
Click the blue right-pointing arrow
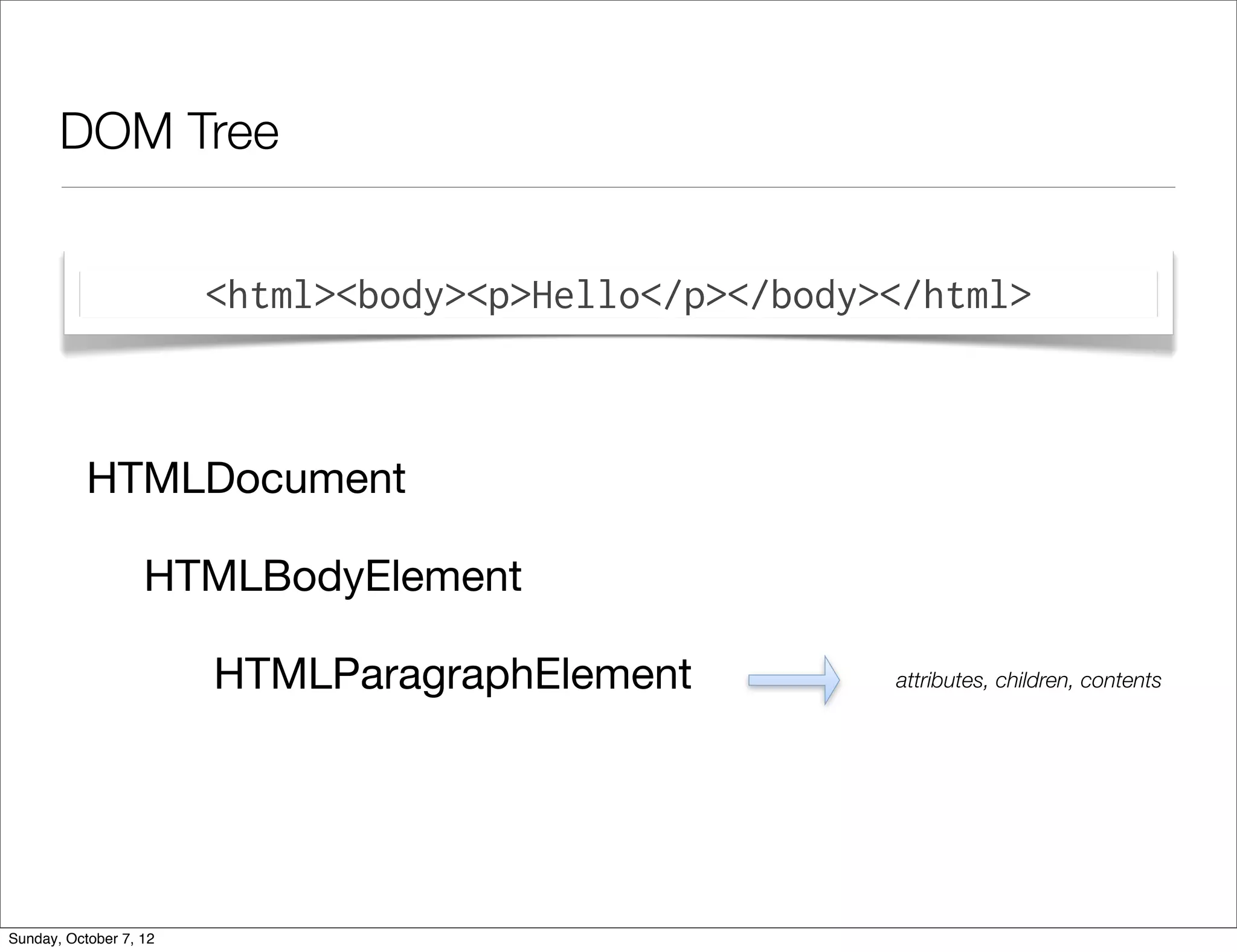(x=794, y=680)
